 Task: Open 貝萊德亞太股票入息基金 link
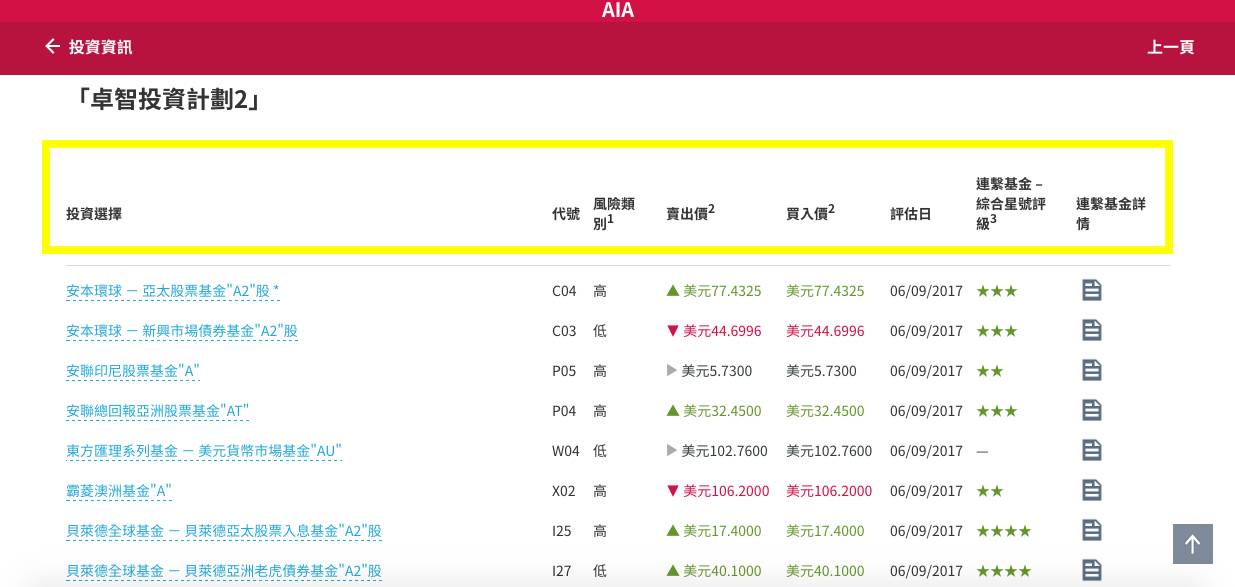224,531
